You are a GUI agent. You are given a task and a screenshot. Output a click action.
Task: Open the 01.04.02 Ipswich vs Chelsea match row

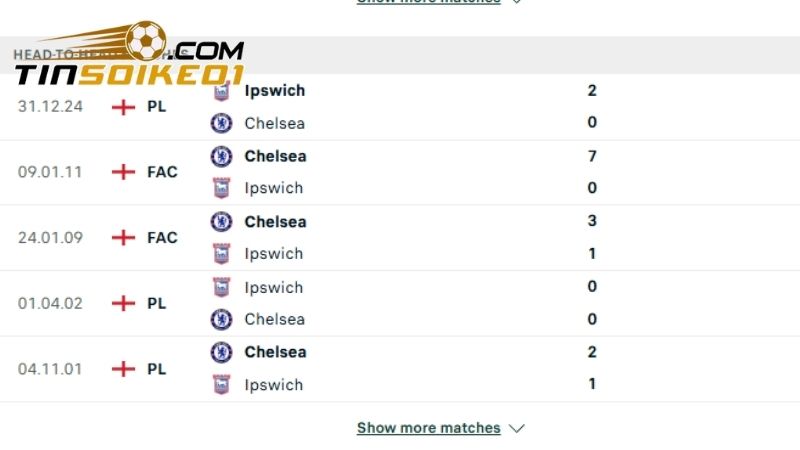coord(400,303)
